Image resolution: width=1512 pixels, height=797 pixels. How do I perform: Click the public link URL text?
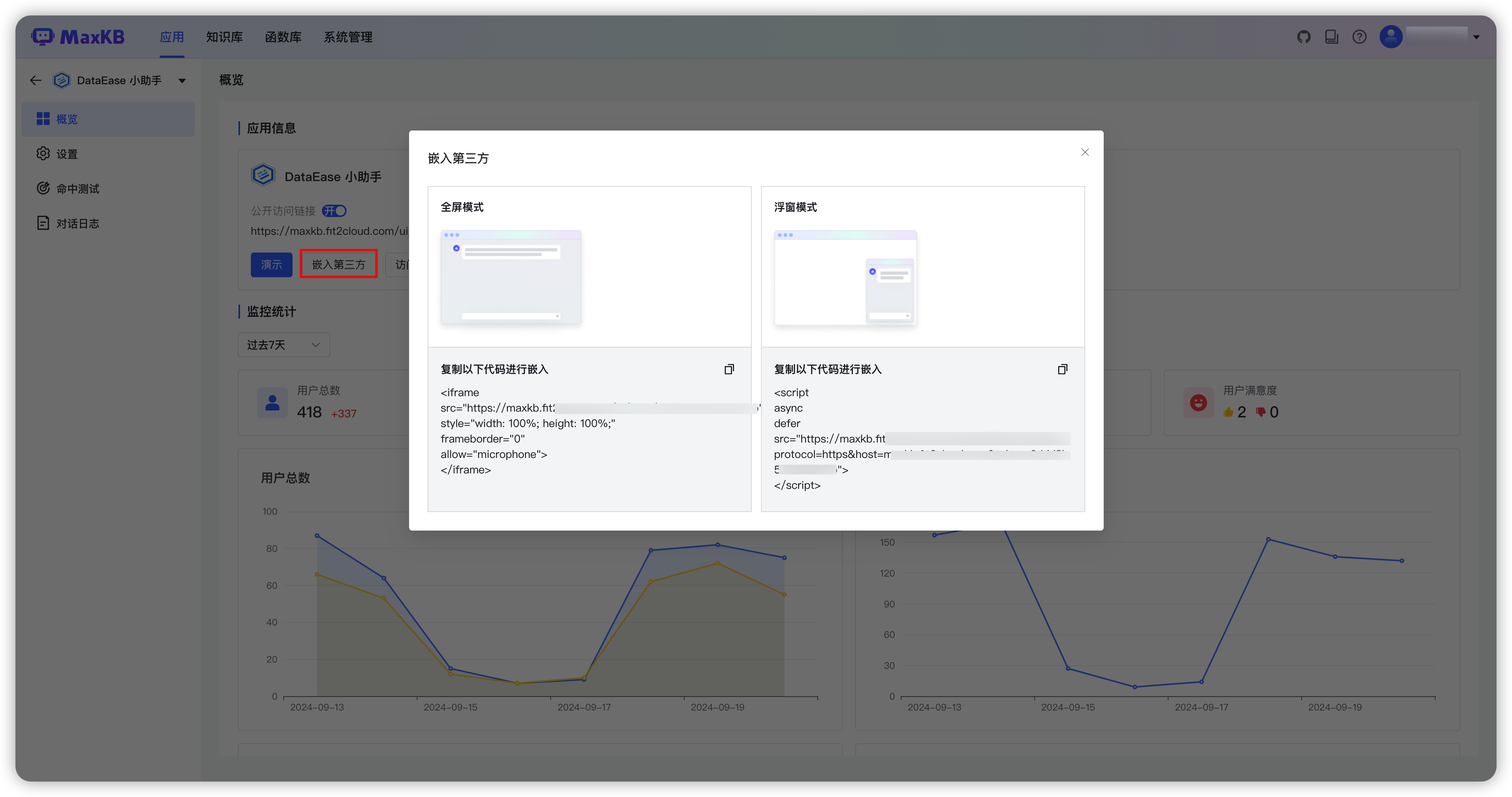329,231
